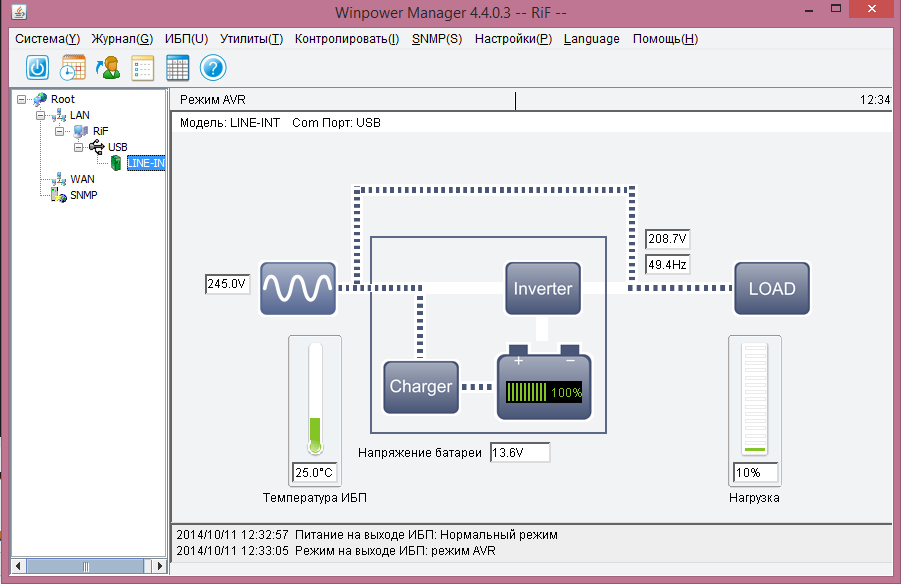Click the Root globe icon in tree

pyautogui.click(x=40, y=99)
